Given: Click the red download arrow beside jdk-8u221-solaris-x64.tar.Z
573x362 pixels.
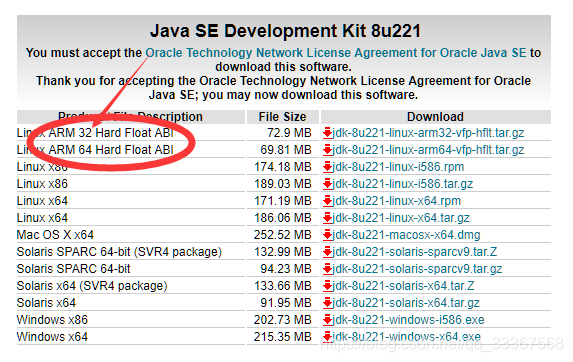Looking at the screenshot, I should tap(327, 286).
